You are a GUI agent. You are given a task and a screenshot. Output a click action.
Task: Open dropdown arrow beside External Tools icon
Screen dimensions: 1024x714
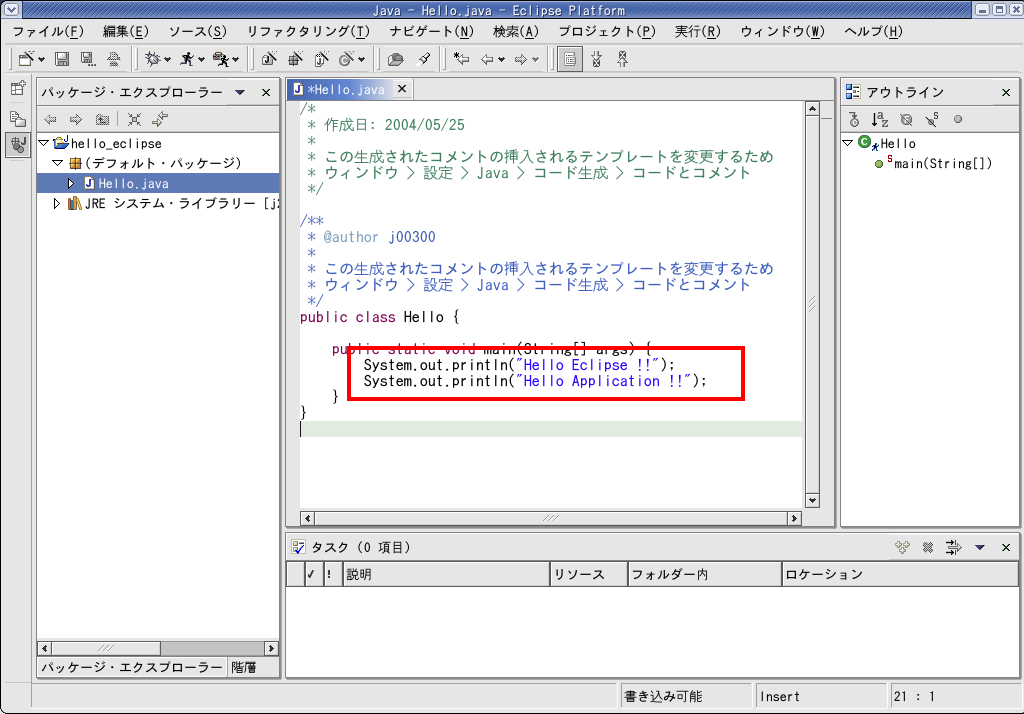(236, 60)
